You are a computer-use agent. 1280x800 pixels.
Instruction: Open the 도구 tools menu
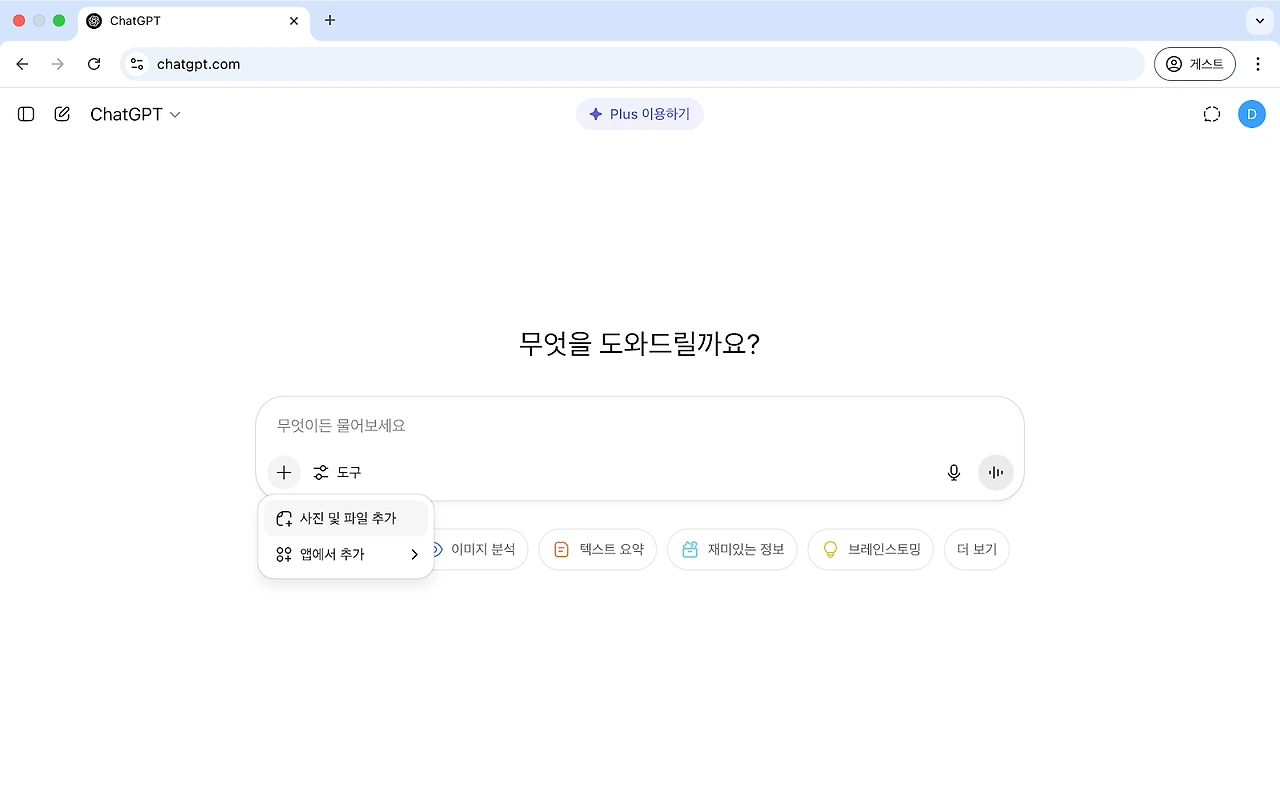click(x=338, y=472)
